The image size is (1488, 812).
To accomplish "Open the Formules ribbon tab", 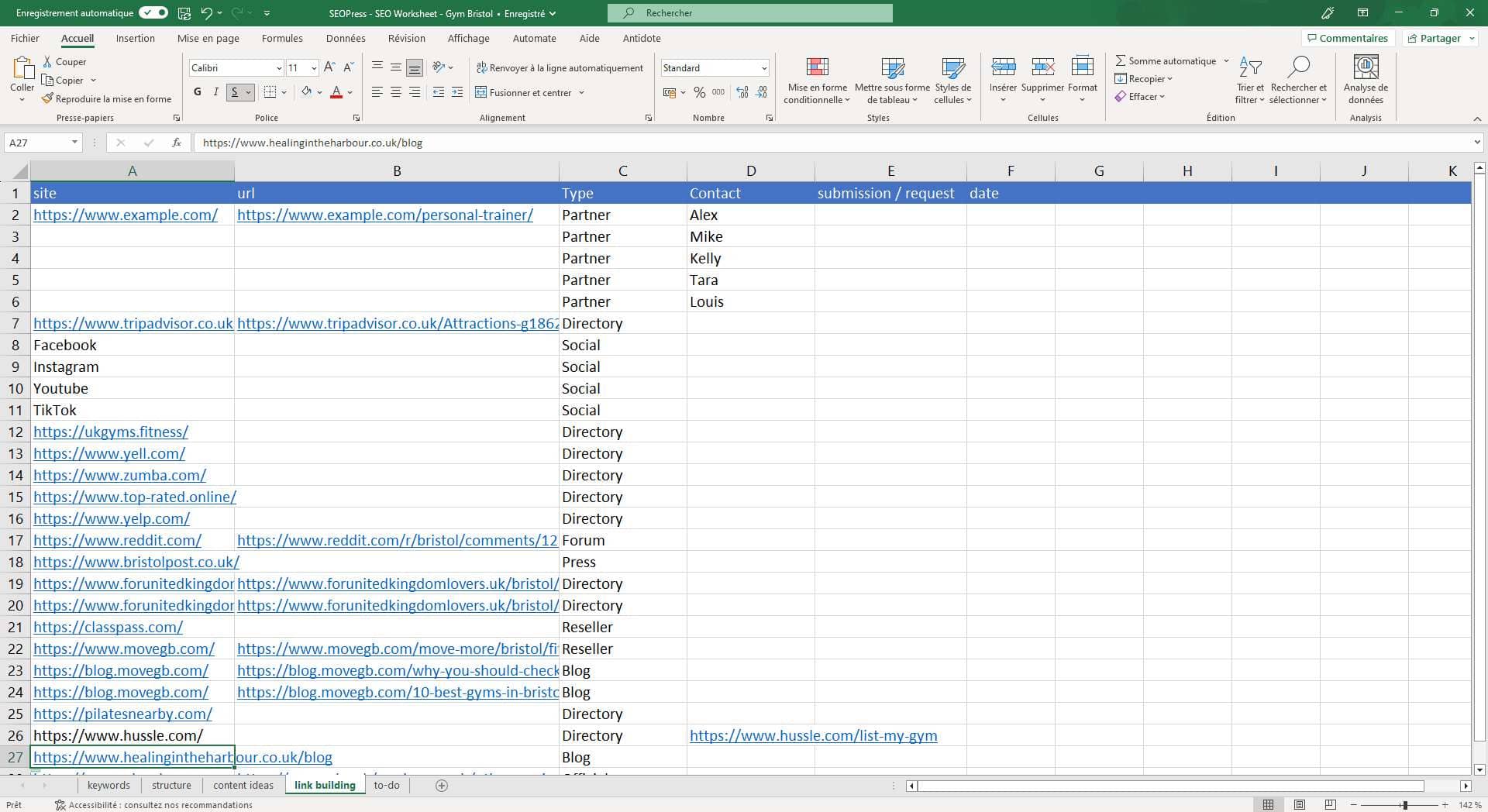I will (x=282, y=38).
